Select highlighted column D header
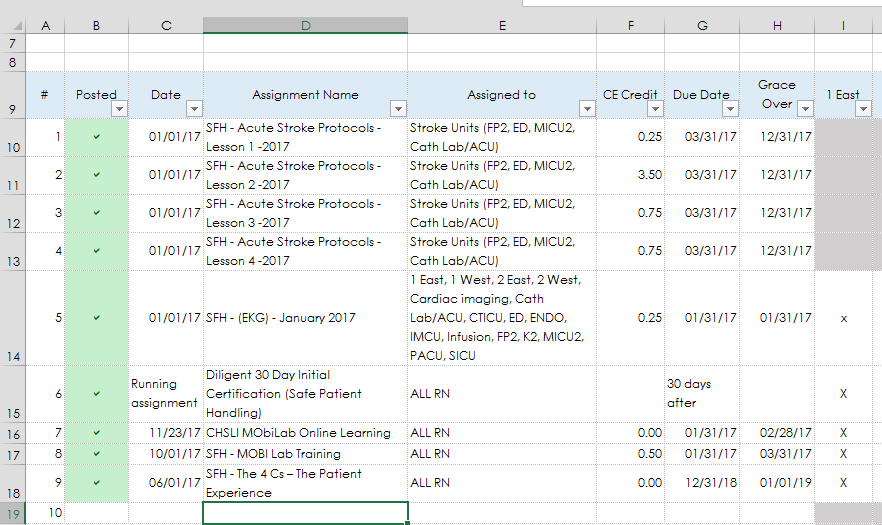This screenshot has width=882, height=525. (305, 25)
